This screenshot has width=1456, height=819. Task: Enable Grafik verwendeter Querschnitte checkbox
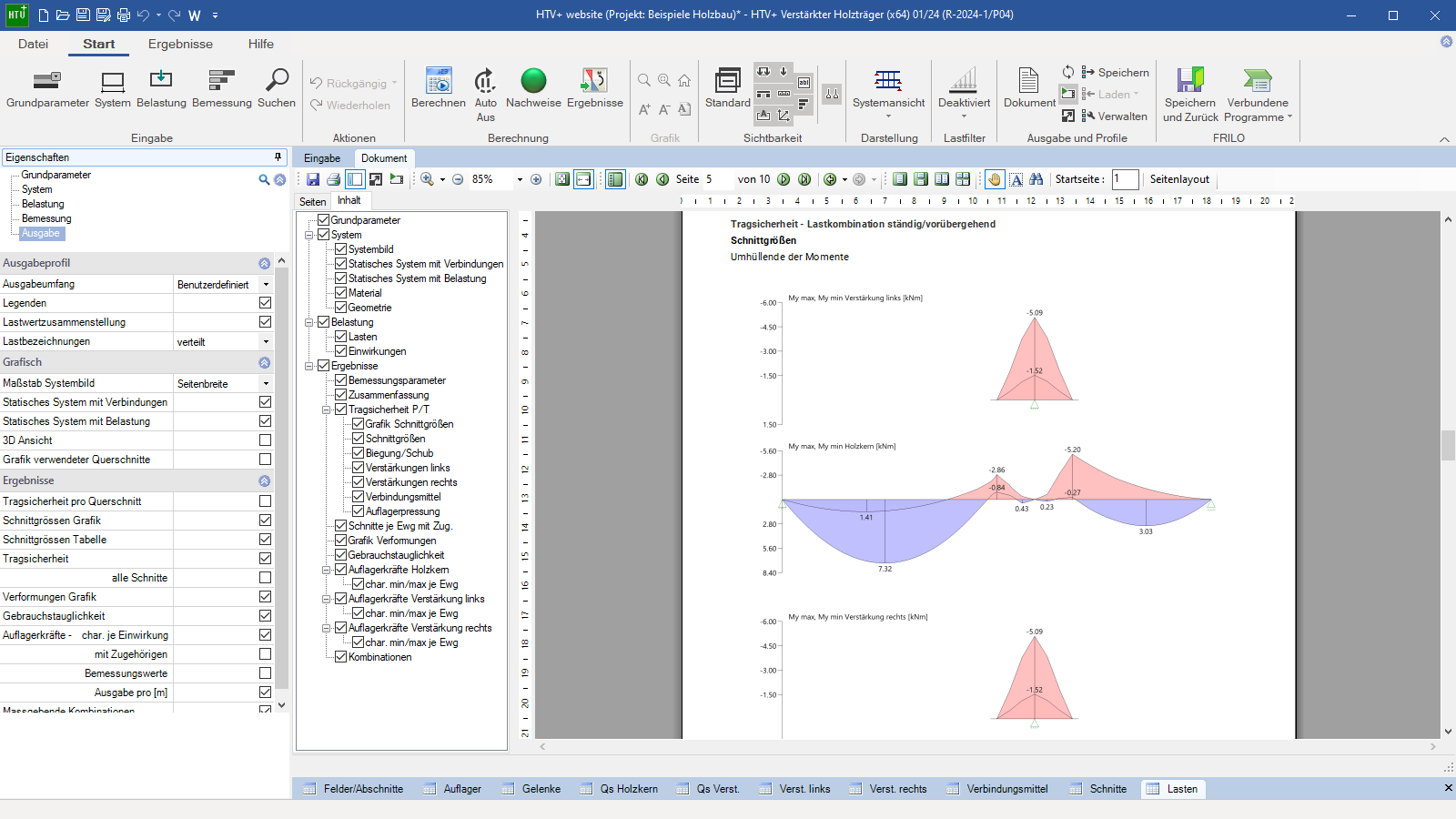coord(265,459)
